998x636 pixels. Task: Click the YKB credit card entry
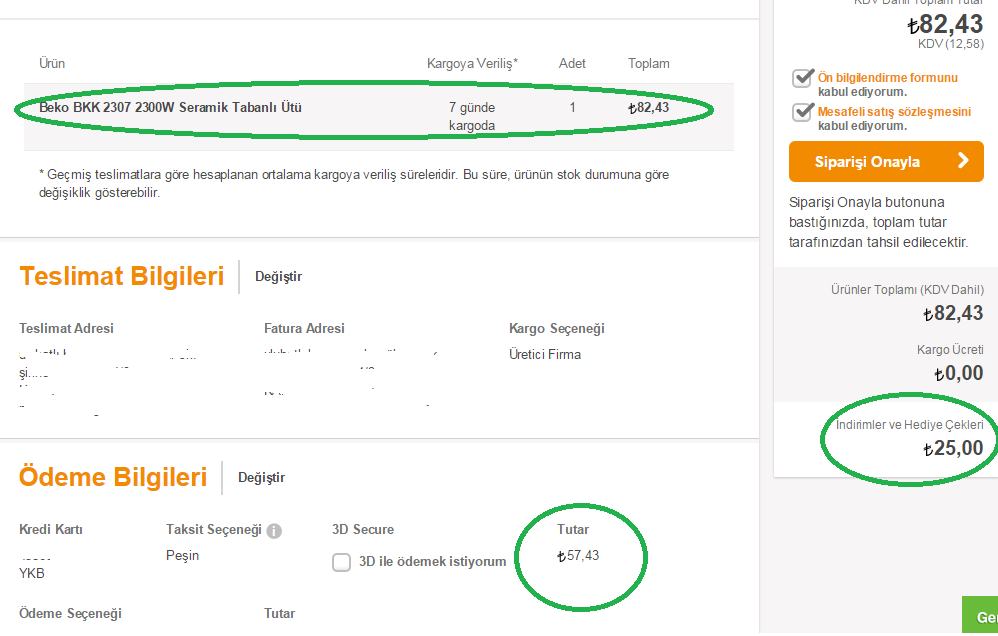point(32,573)
